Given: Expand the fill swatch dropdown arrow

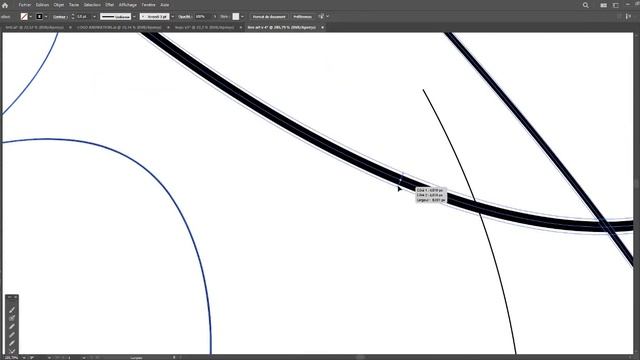Looking at the screenshot, I should pos(31,17).
